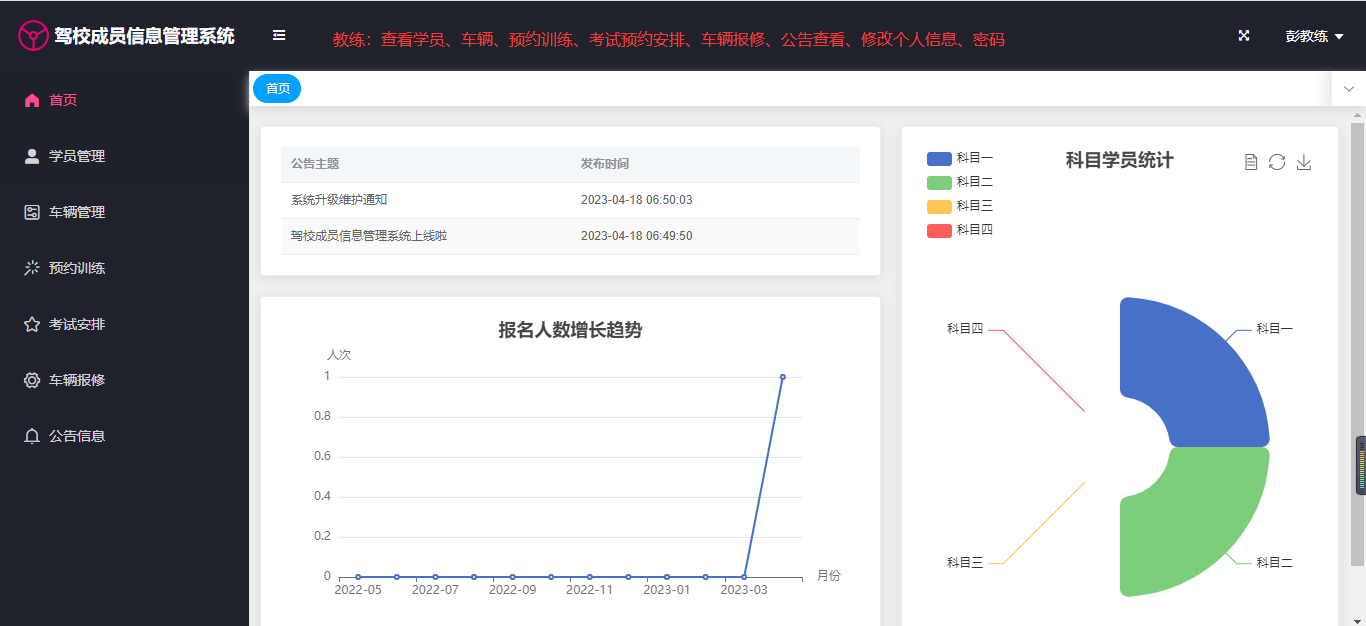Click the 科目一 pie label on chart
The width and height of the screenshot is (1366, 626).
point(1274,329)
